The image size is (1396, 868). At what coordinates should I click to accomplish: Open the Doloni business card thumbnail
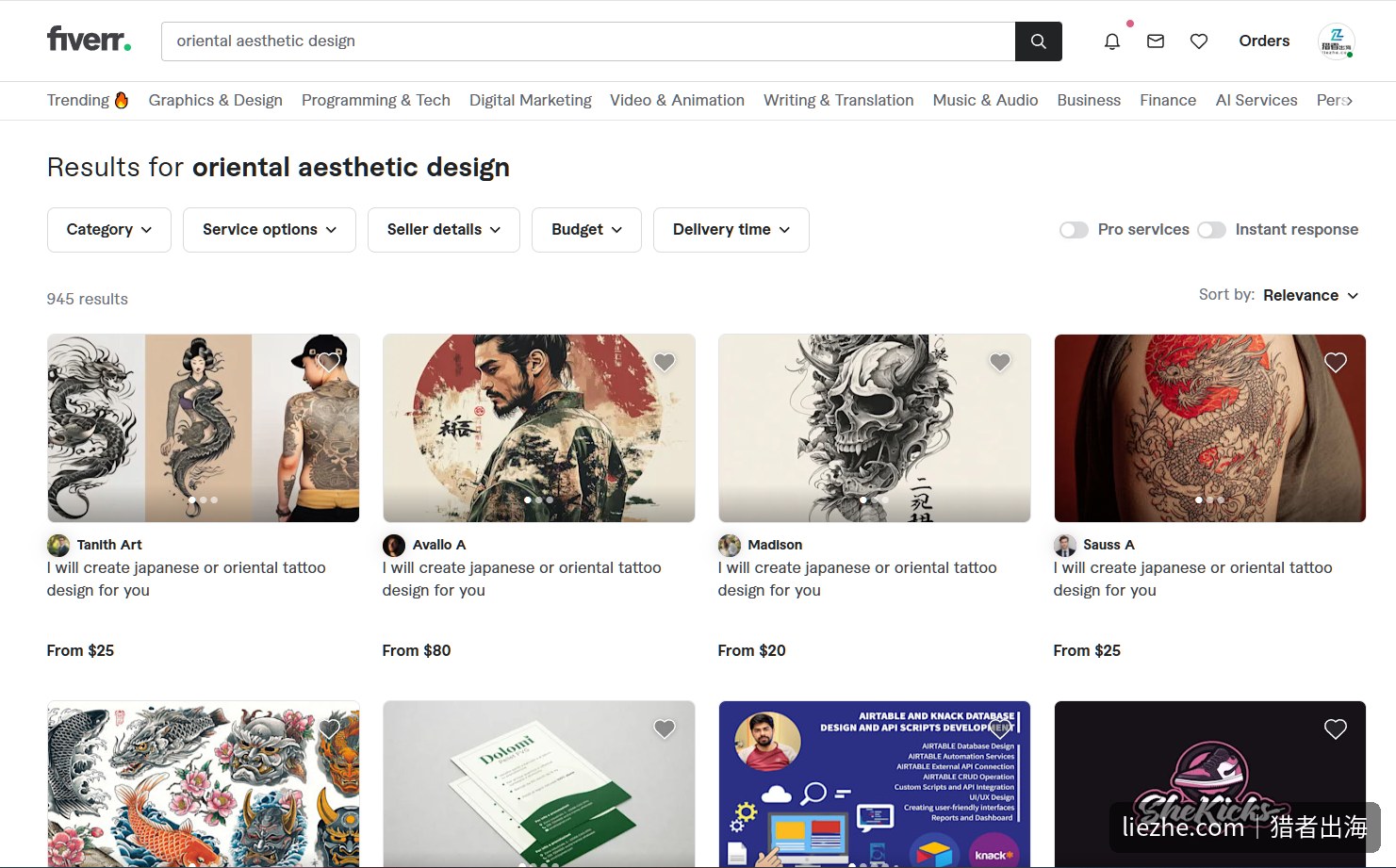pyautogui.click(x=539, y=784)
